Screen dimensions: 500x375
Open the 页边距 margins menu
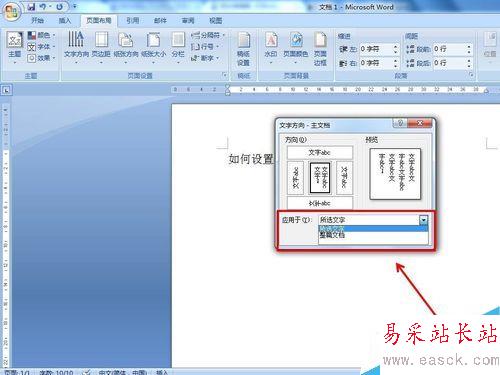[101, 48]
